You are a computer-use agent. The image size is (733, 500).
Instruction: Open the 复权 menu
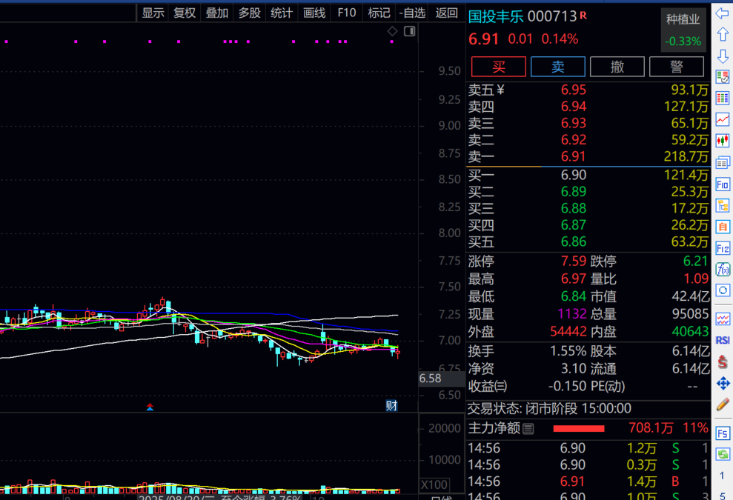(185, 13)
